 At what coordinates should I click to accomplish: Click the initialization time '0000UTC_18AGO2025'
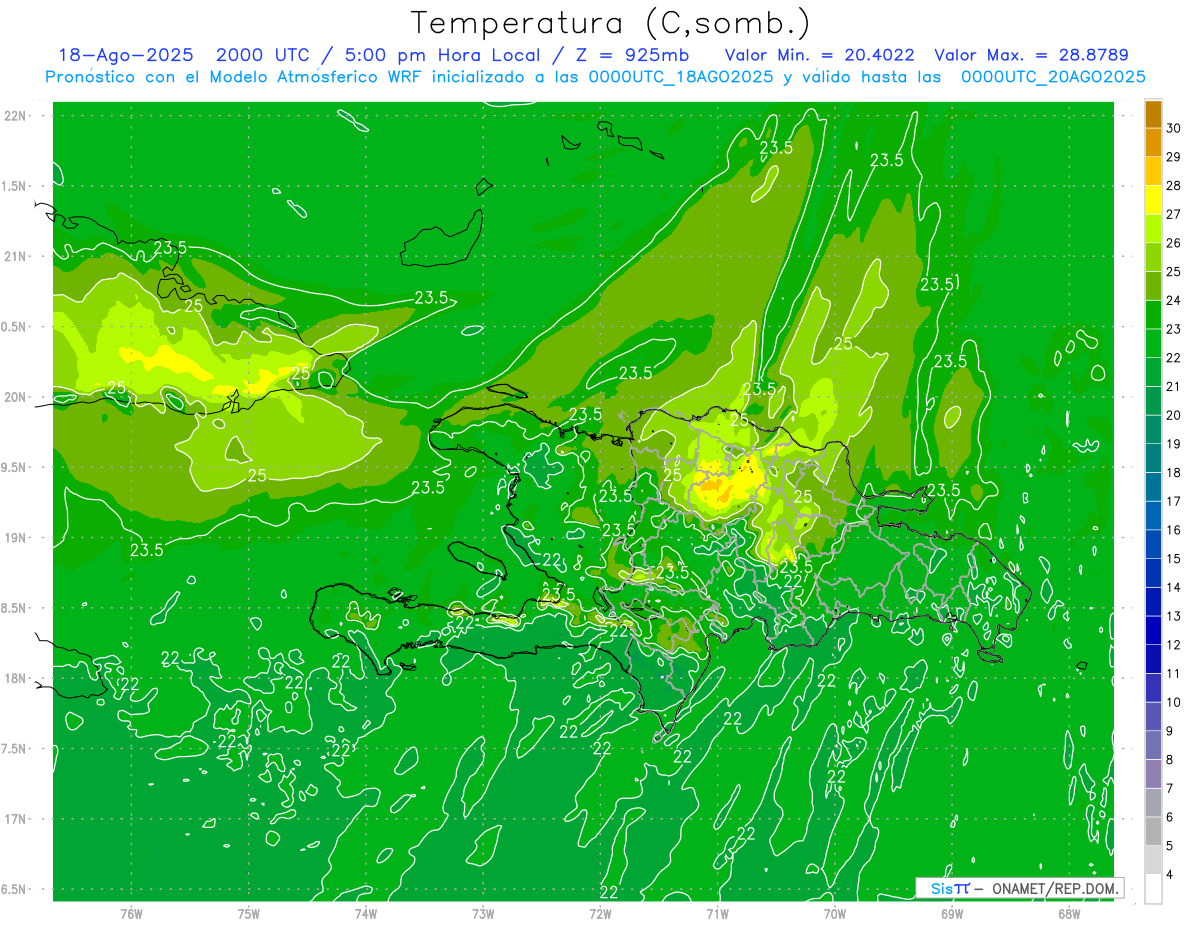pos(681,77)
